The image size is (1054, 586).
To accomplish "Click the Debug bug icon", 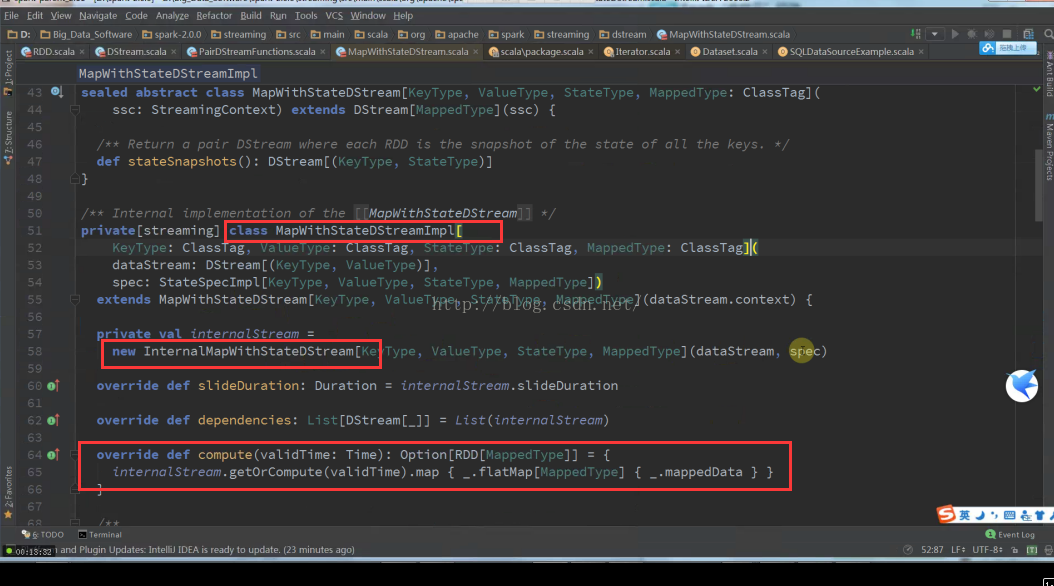I will pyautogui.click(x=972, y=34).
